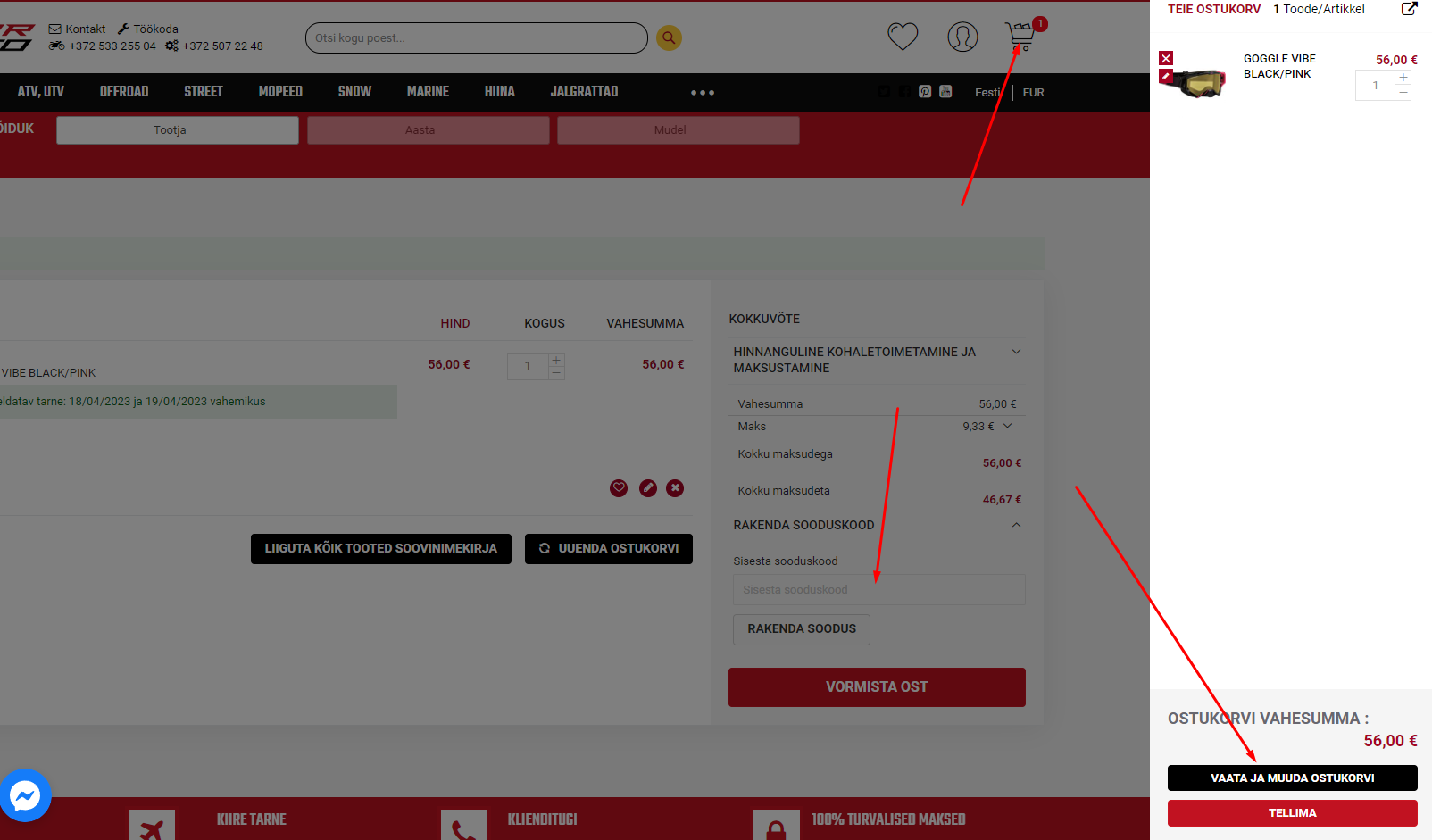This screenshot has height=840, width=1432.
Task: Click the TELLIMA order button
Action: [x=1292, y=813]
